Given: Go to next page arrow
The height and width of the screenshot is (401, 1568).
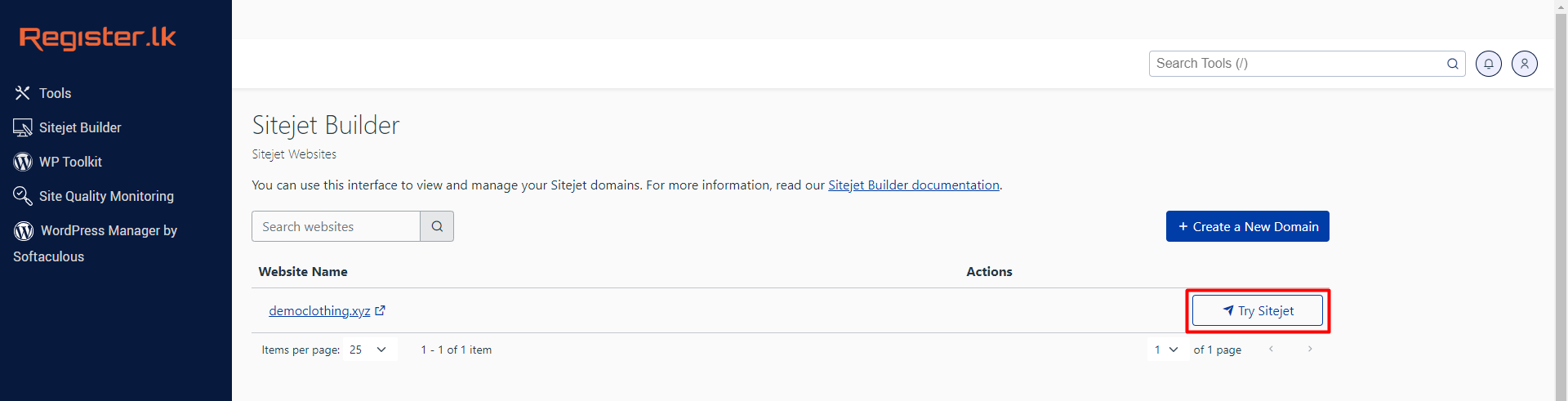Looking at the screenshot, I should coord(1310,349).
